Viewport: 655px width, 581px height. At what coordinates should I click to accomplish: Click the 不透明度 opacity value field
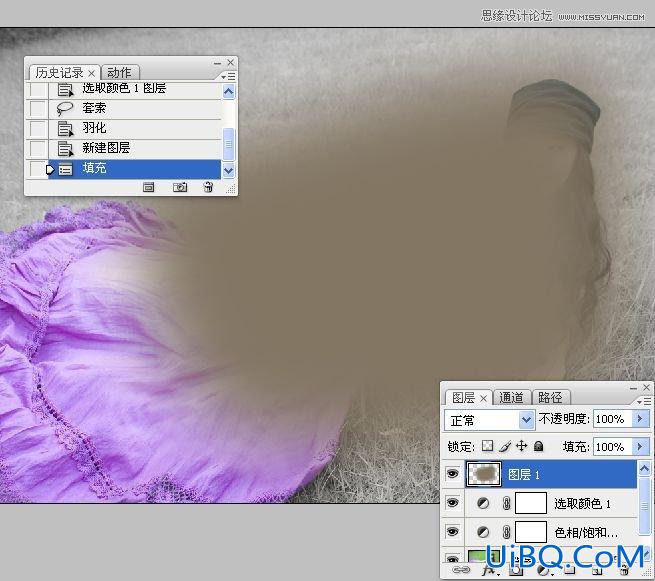(x=613, y=419)
